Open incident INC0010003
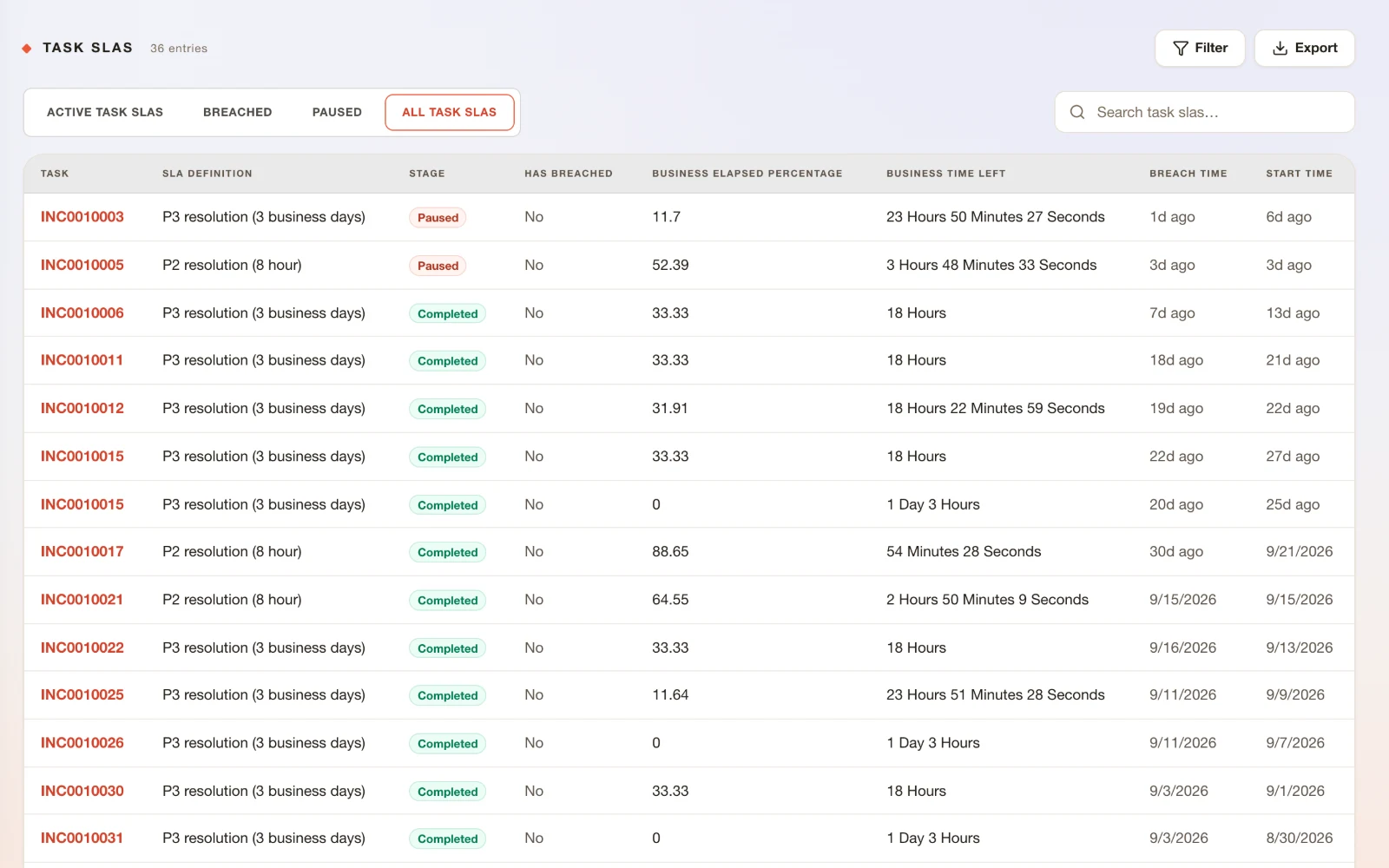Image resolution: width=1389 pixels, height=868 pixels. tap(82, 217)
